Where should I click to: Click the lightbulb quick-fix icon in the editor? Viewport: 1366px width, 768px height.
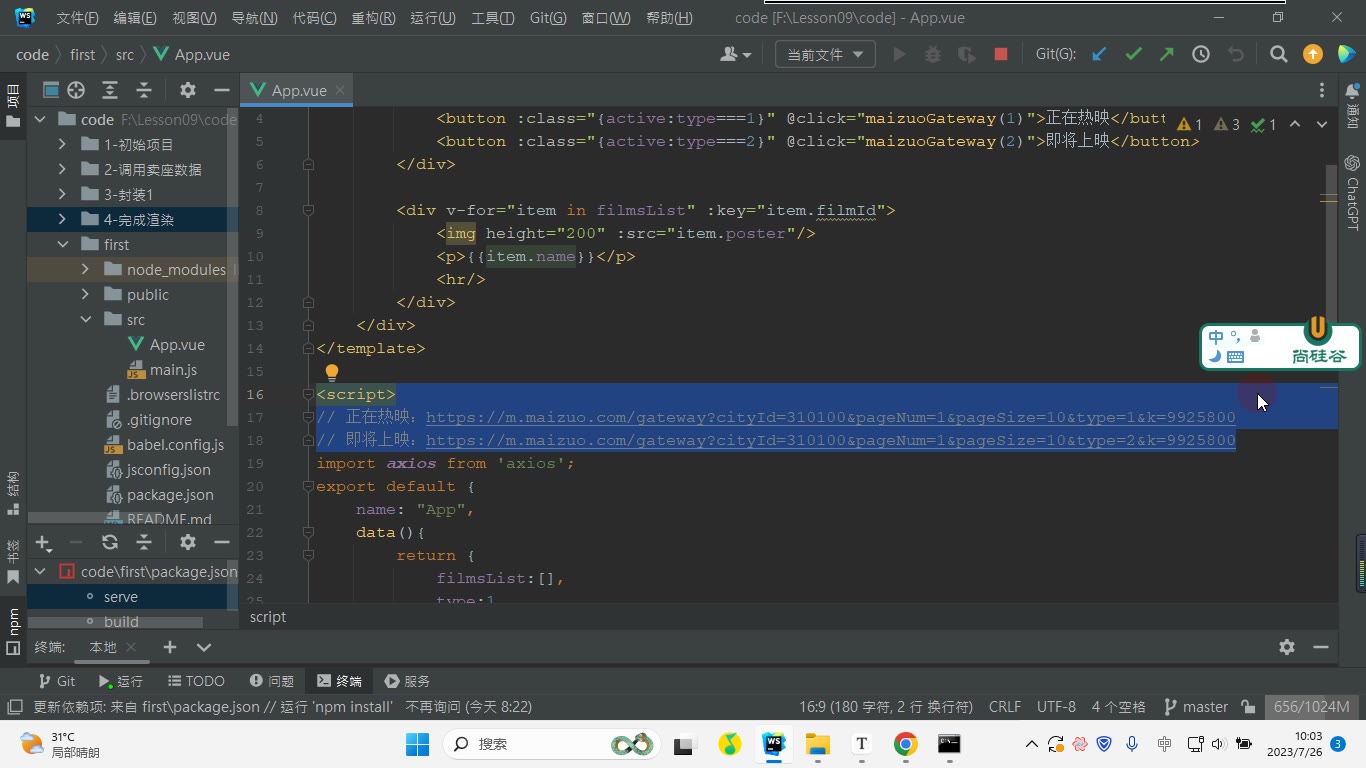pyautogui.click(x=332, y=373)
